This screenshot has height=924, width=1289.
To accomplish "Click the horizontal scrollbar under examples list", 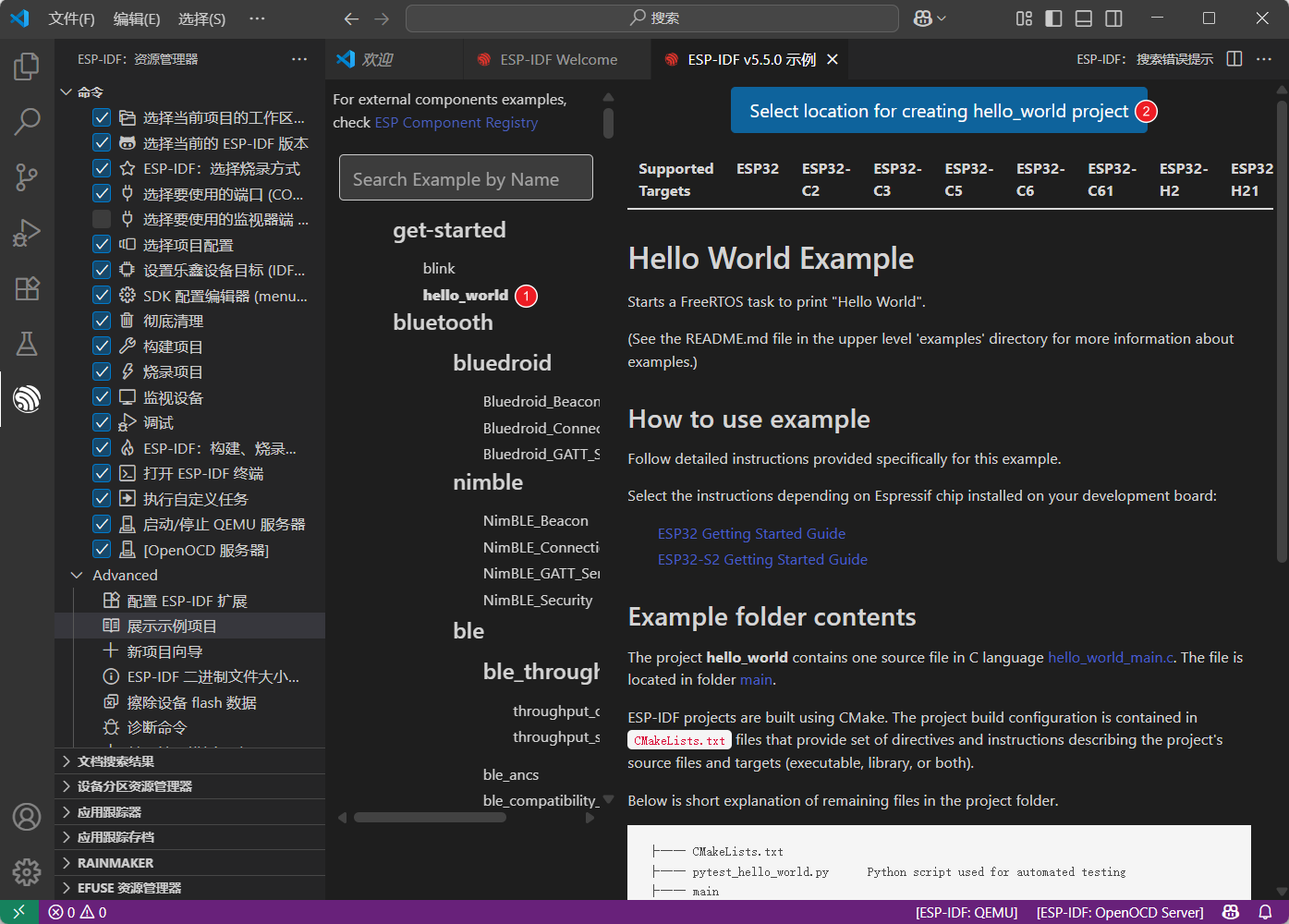I will tap(429, 817).
